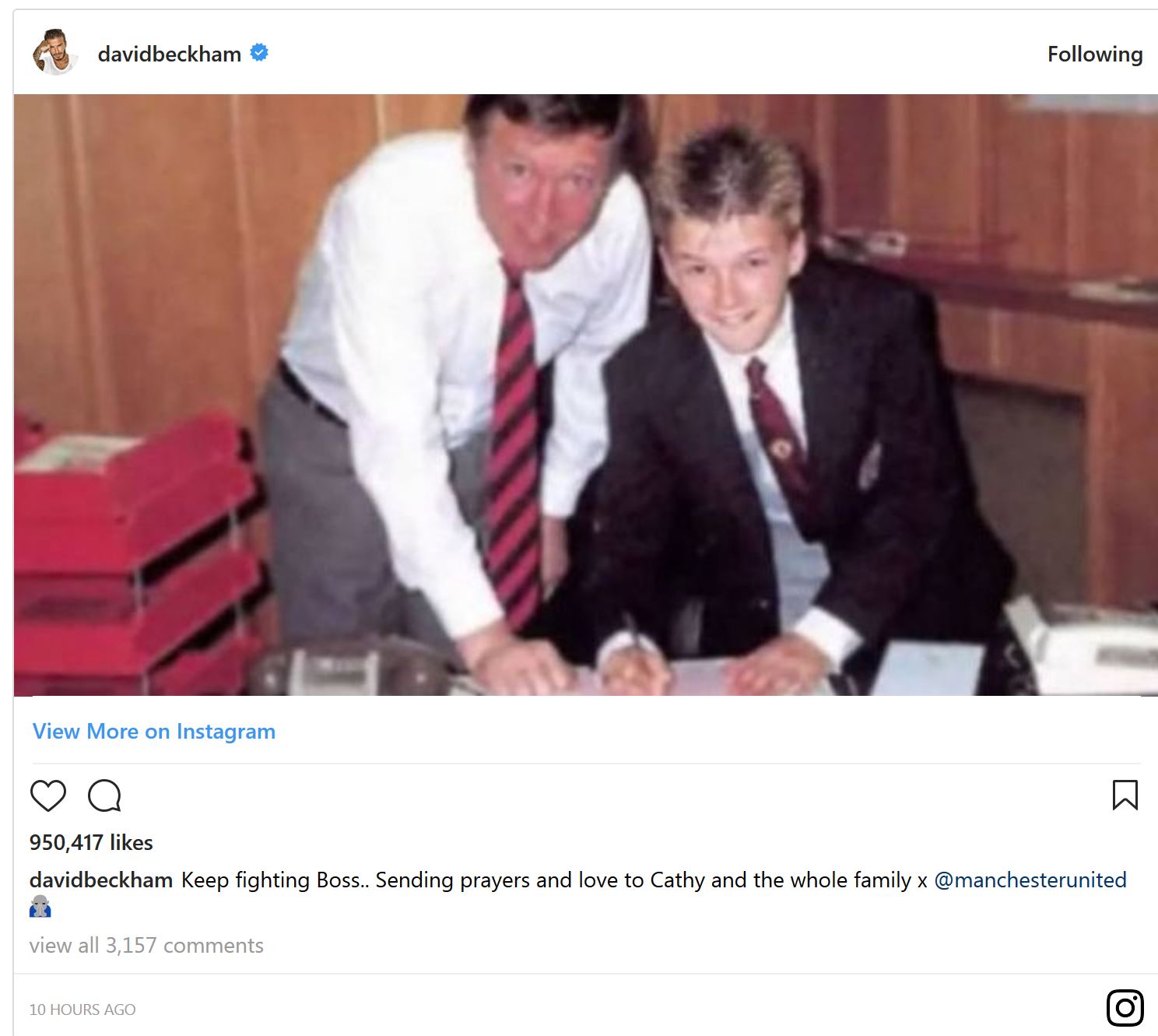
Task: View all 3,157 comments
Action: (146, 945)
